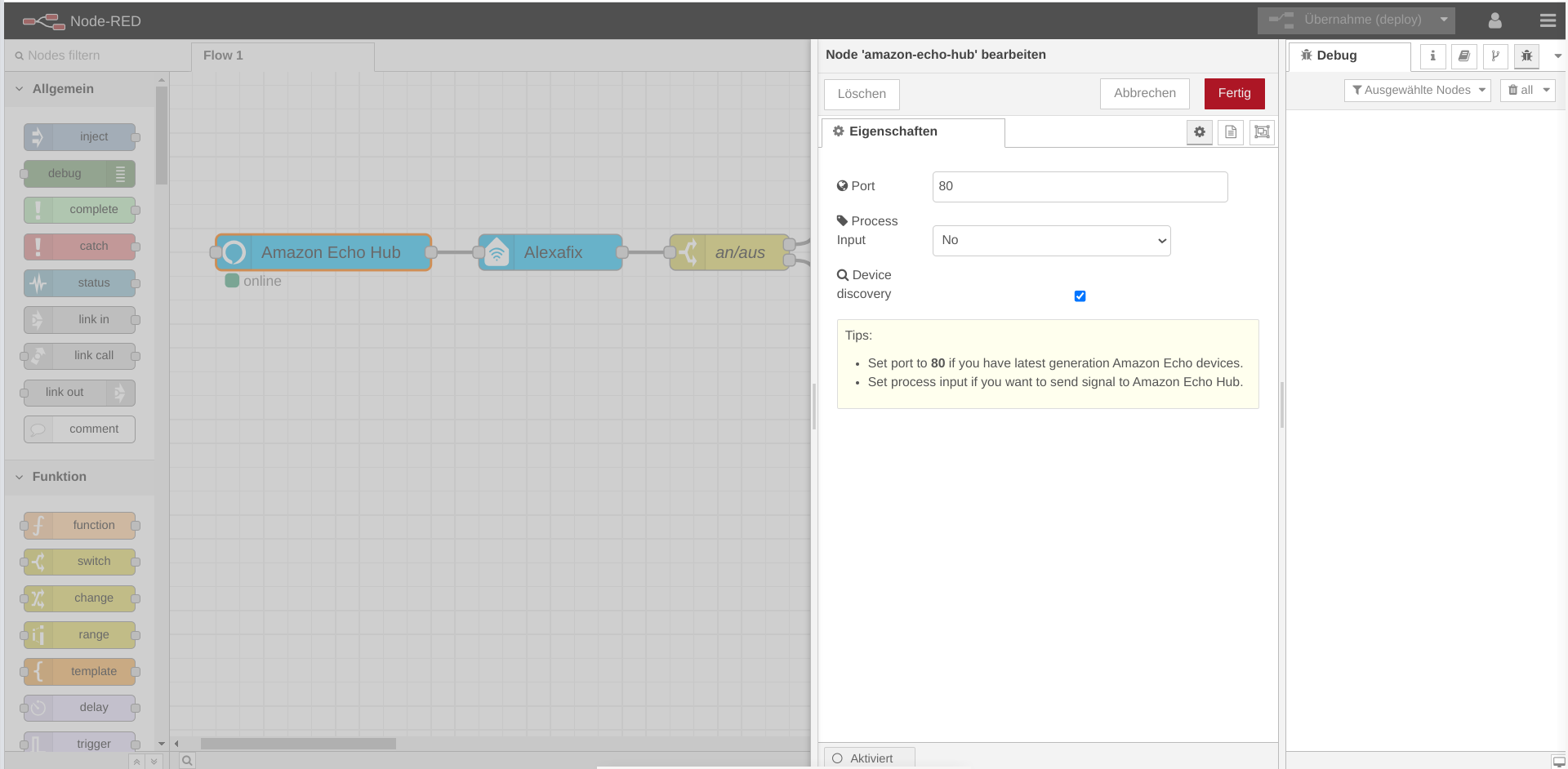Select the complete palette node
The width and height of the screenshot is (1568, 769).
[x=79, y=210]
